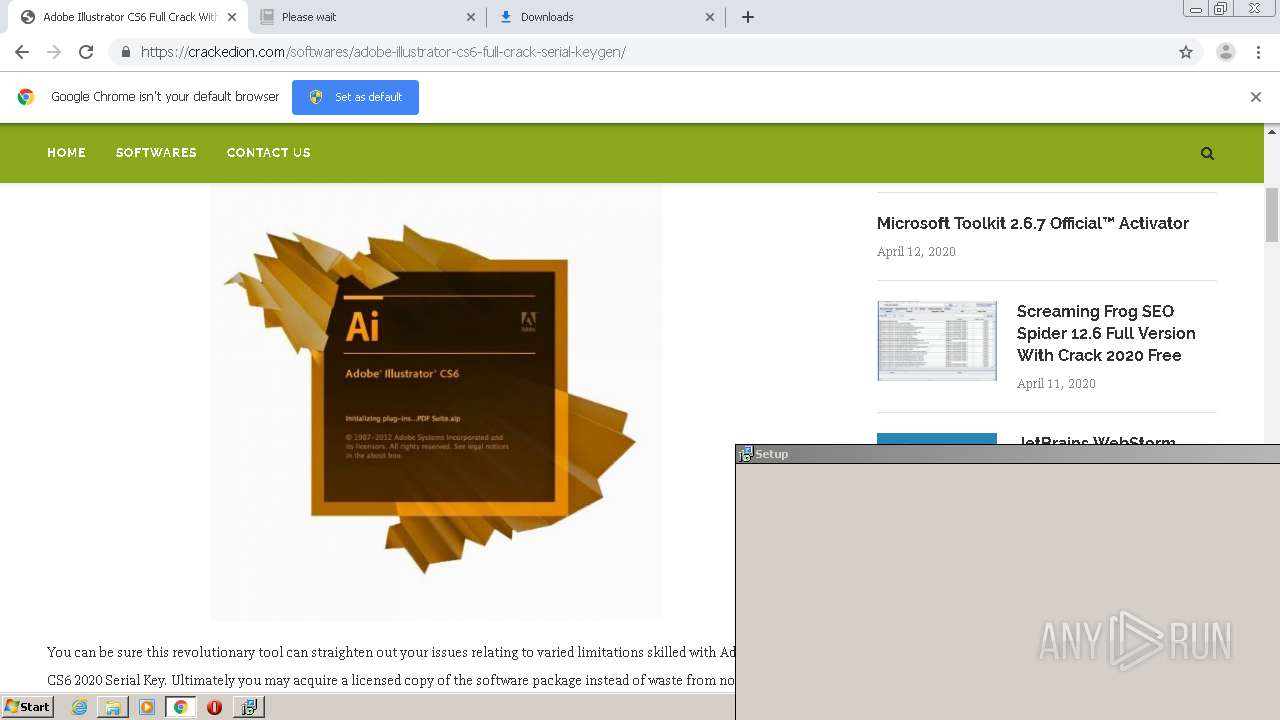
Task: Open the website search magnifier icon
Action: tap(1207, 153)
